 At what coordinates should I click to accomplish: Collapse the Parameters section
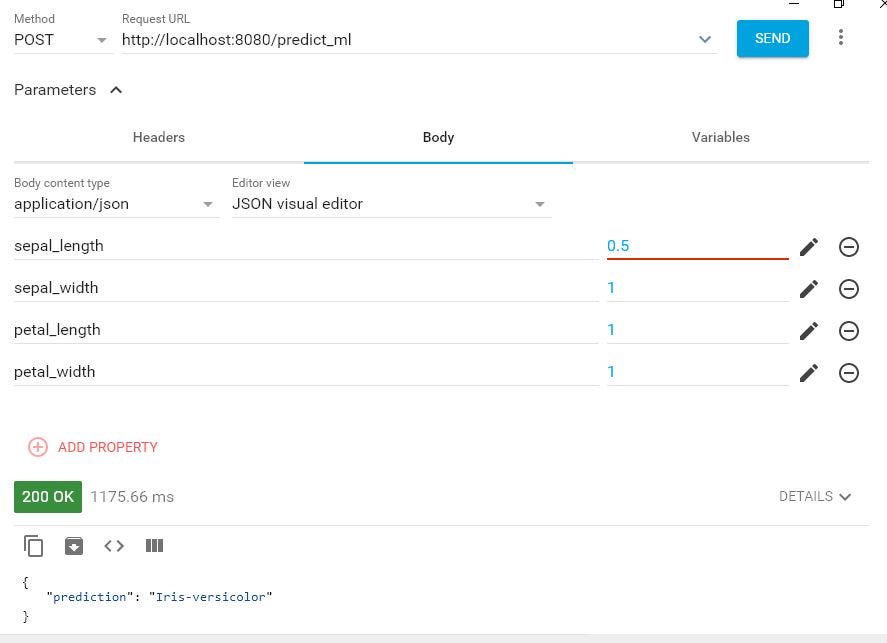(115, 89)
